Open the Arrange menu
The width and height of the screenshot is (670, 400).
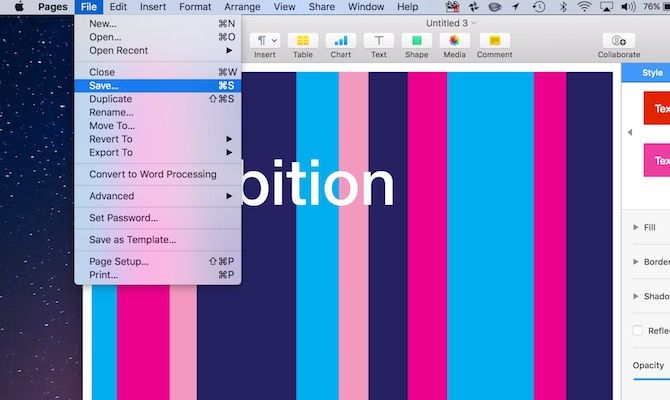242,6
